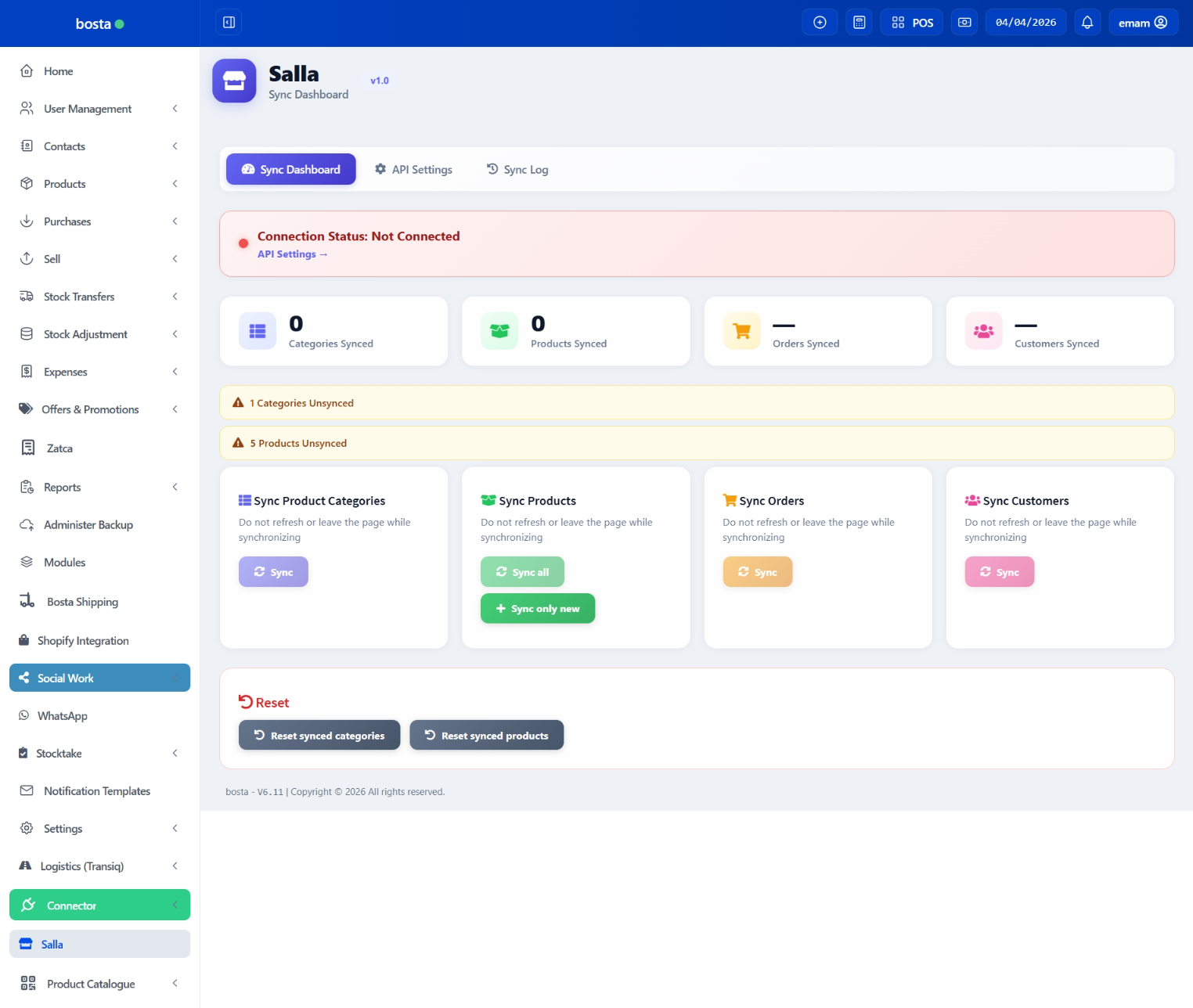Expand the Reports sidebar submenu
The image size is (1193, 1008).
(99, 488)
